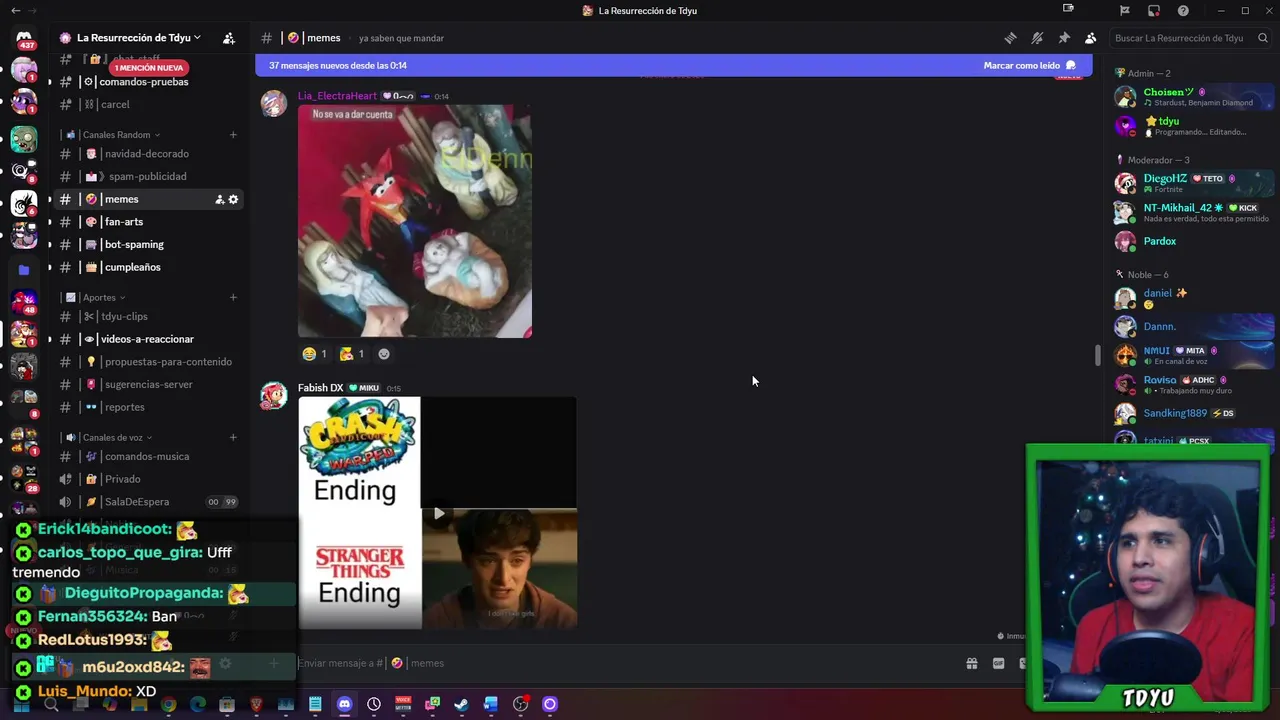This screenshot has width=1280, height=720.
Task: Toggle the member list icon
Action: point(1090,38)
